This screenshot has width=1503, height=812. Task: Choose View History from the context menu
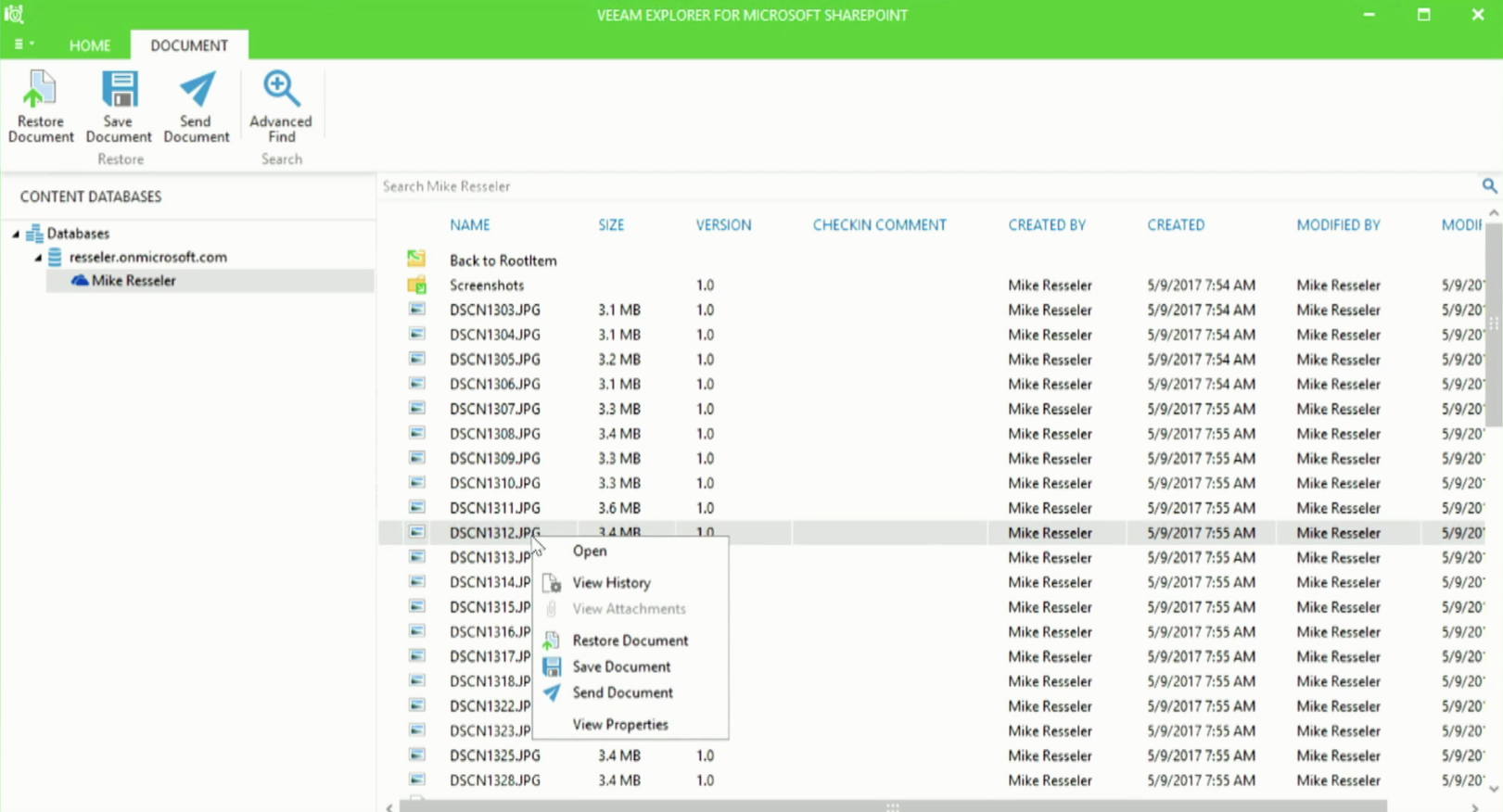click(612, 583)
